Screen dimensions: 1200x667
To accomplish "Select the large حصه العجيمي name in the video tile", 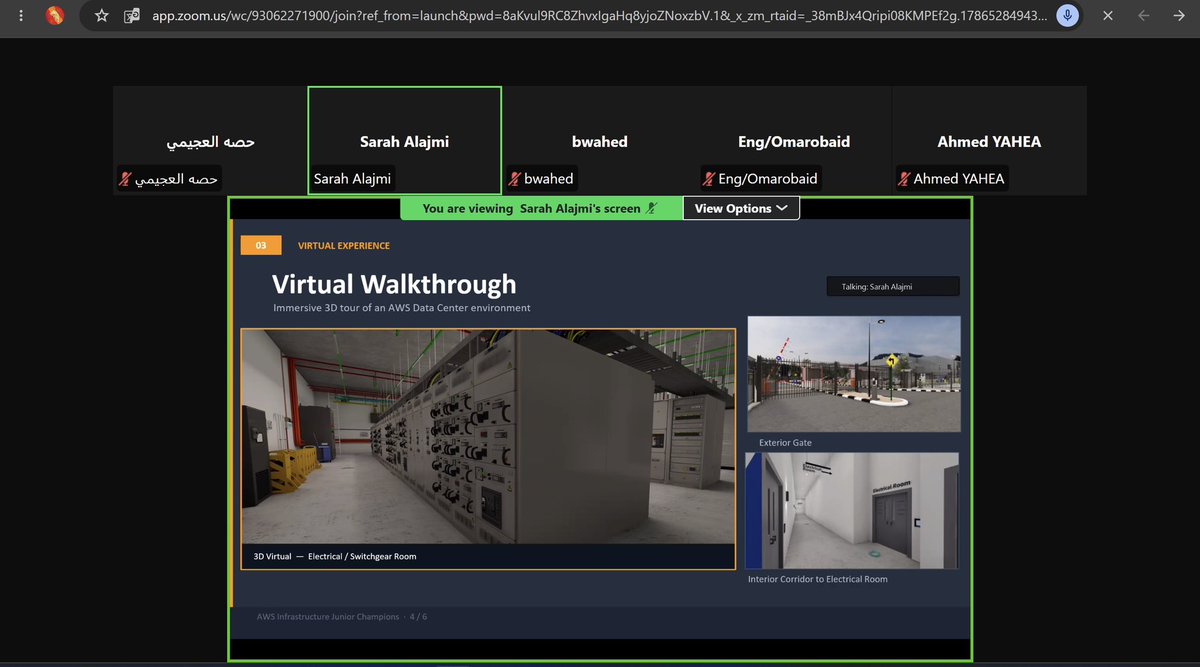I will [210, 142].
